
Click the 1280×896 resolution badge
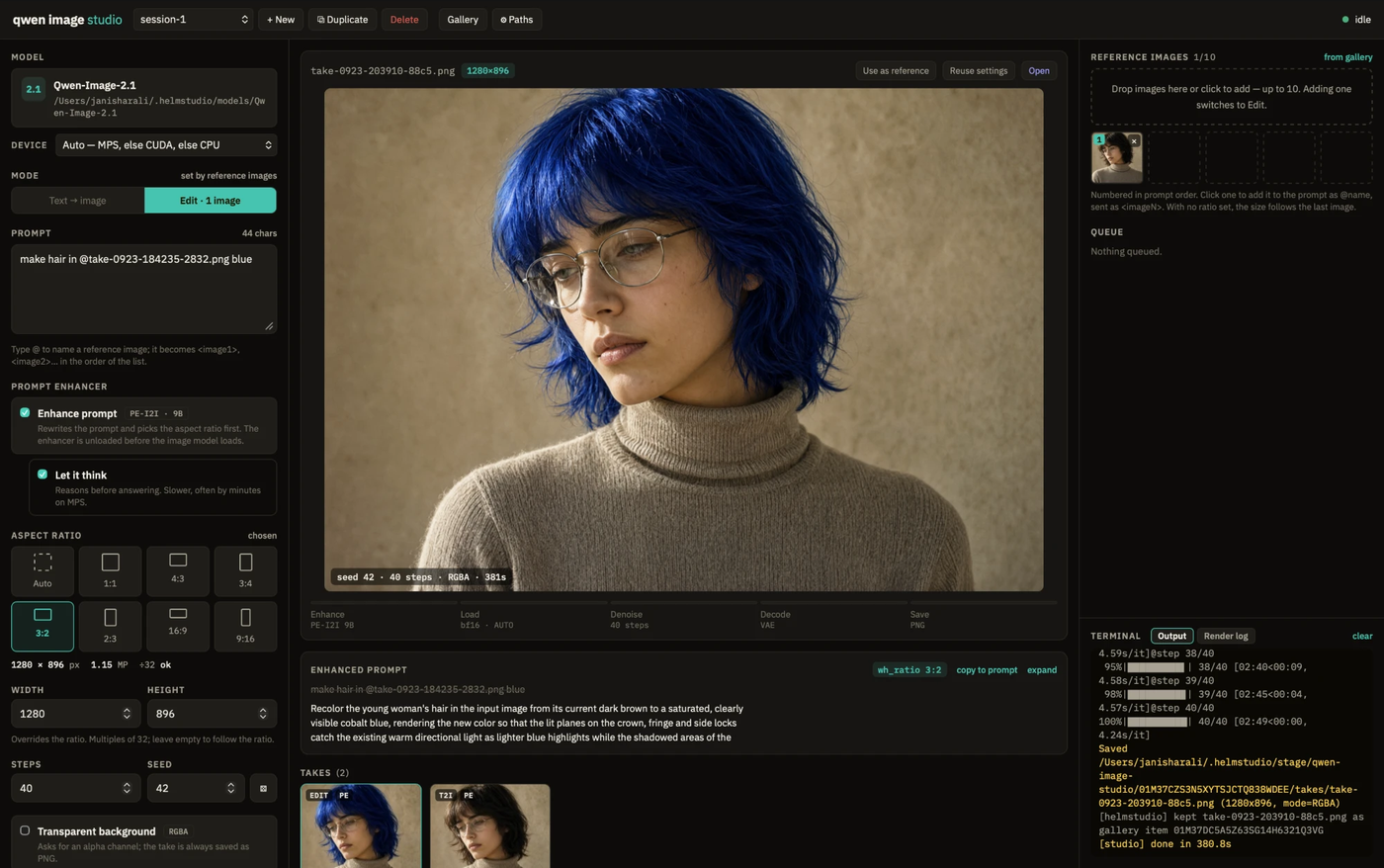tap(488, 71)
